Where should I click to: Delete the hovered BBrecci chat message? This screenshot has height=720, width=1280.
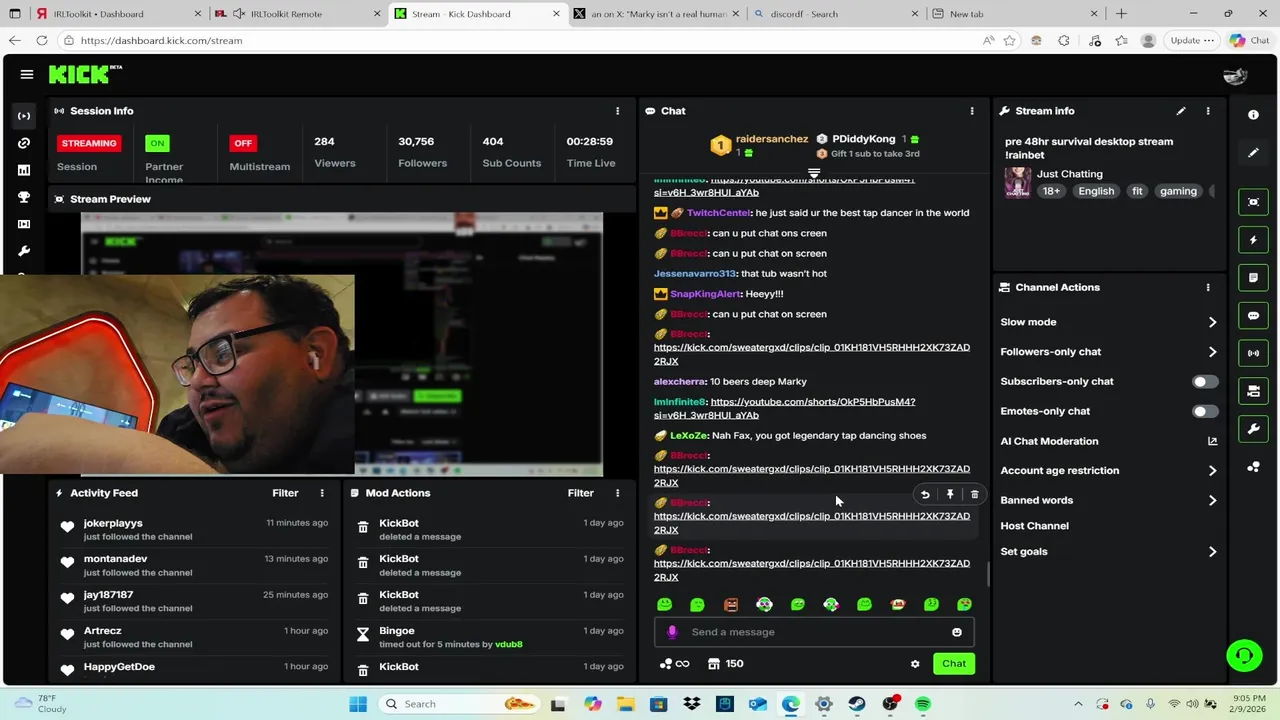click(975, 495)
